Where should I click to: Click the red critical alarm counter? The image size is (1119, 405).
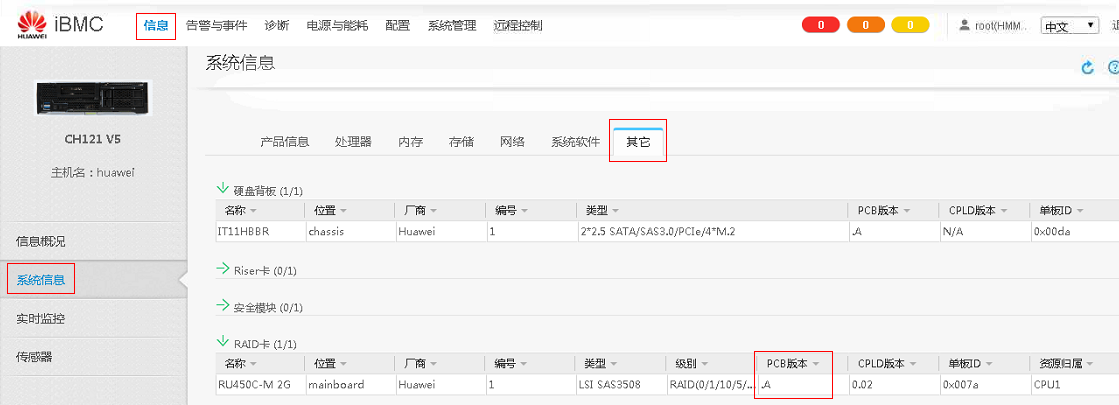tap(821, 25)
